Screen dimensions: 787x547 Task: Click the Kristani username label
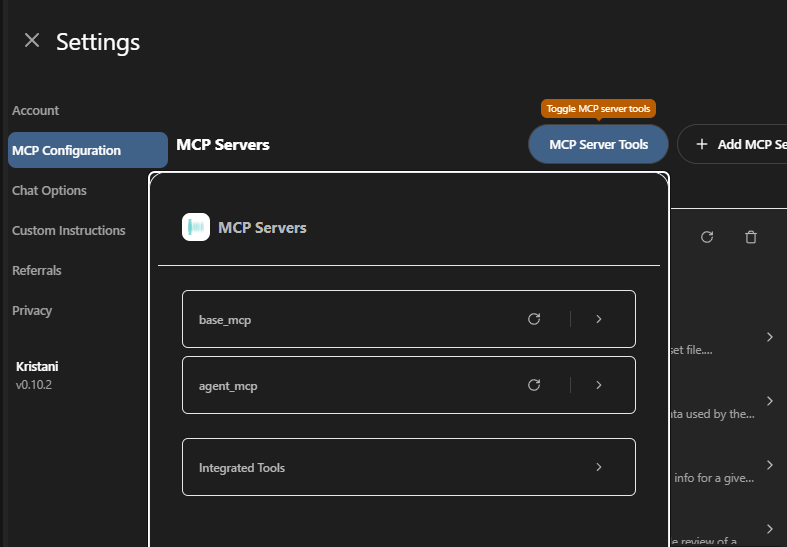click(x=37, y=366)
